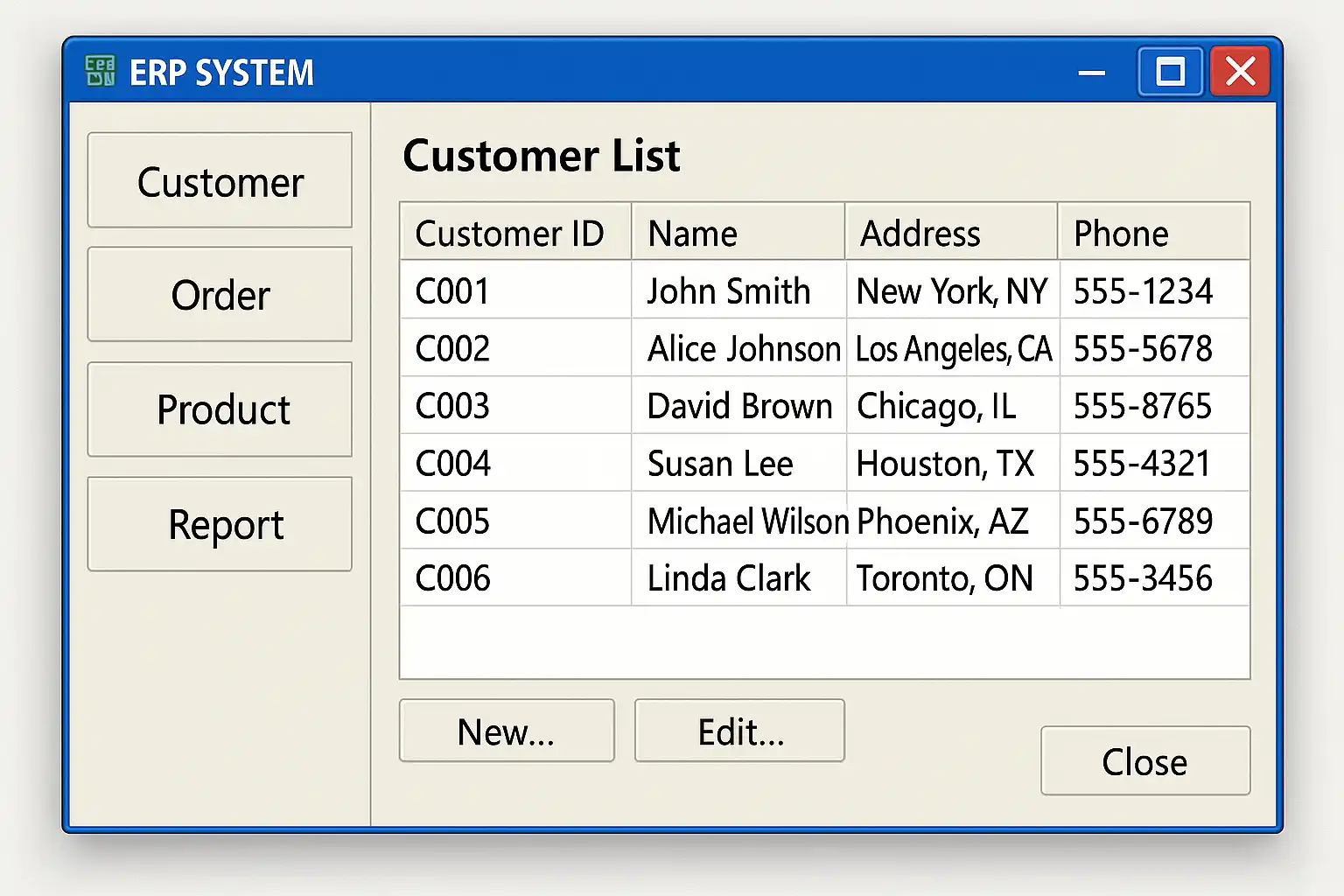Minimize the ERP System window

(x=1091, y=73)
